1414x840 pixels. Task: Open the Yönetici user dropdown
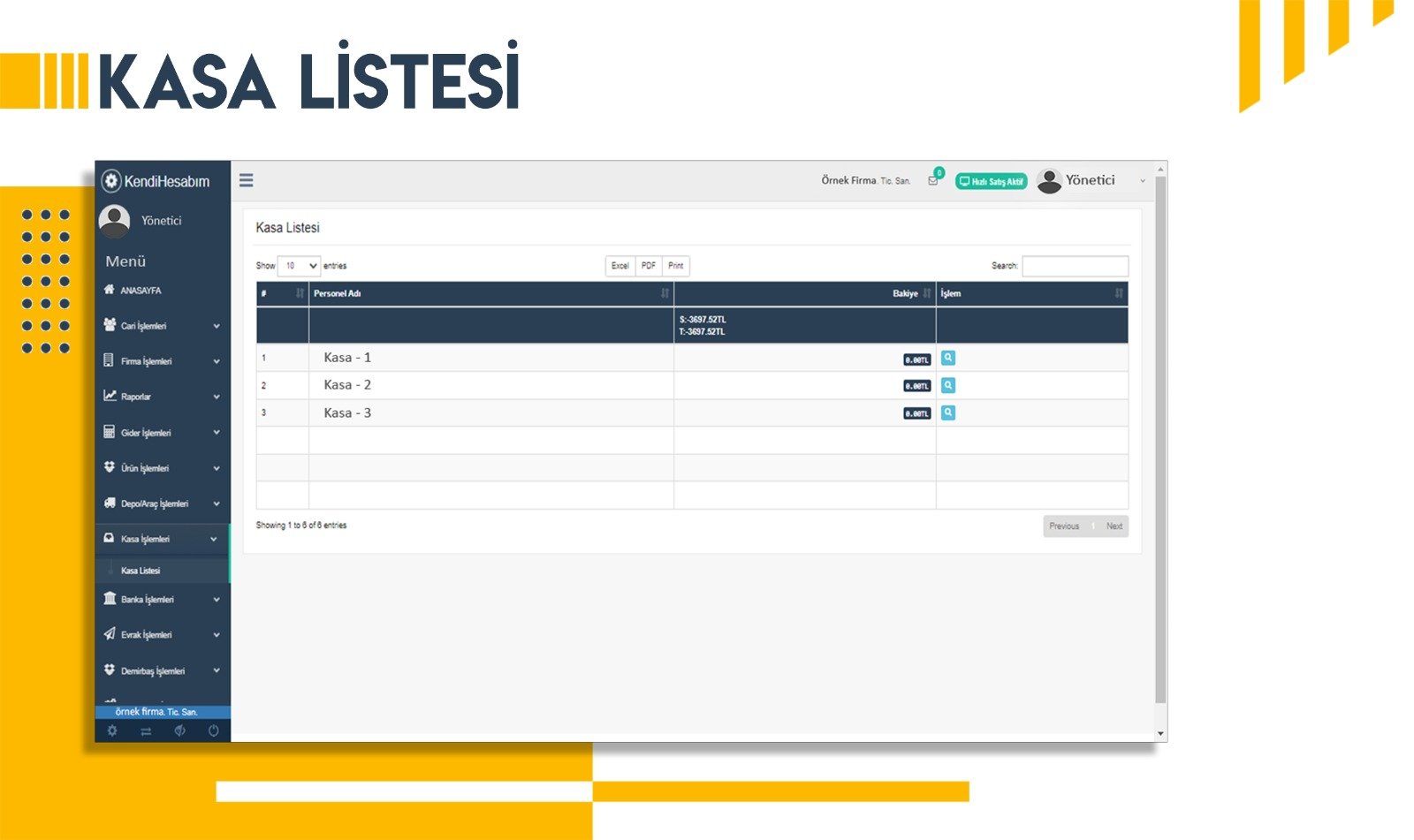coord(1090,180)
